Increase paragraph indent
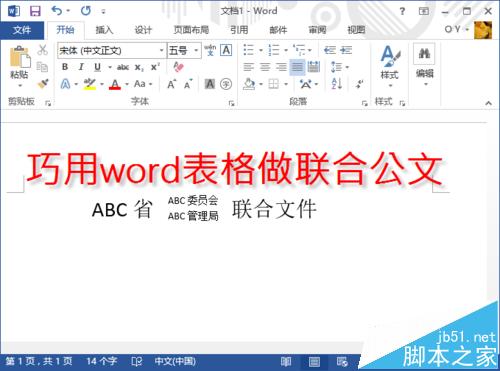The height and width of the screenshot is (371, 500). [x=346, y=50]
